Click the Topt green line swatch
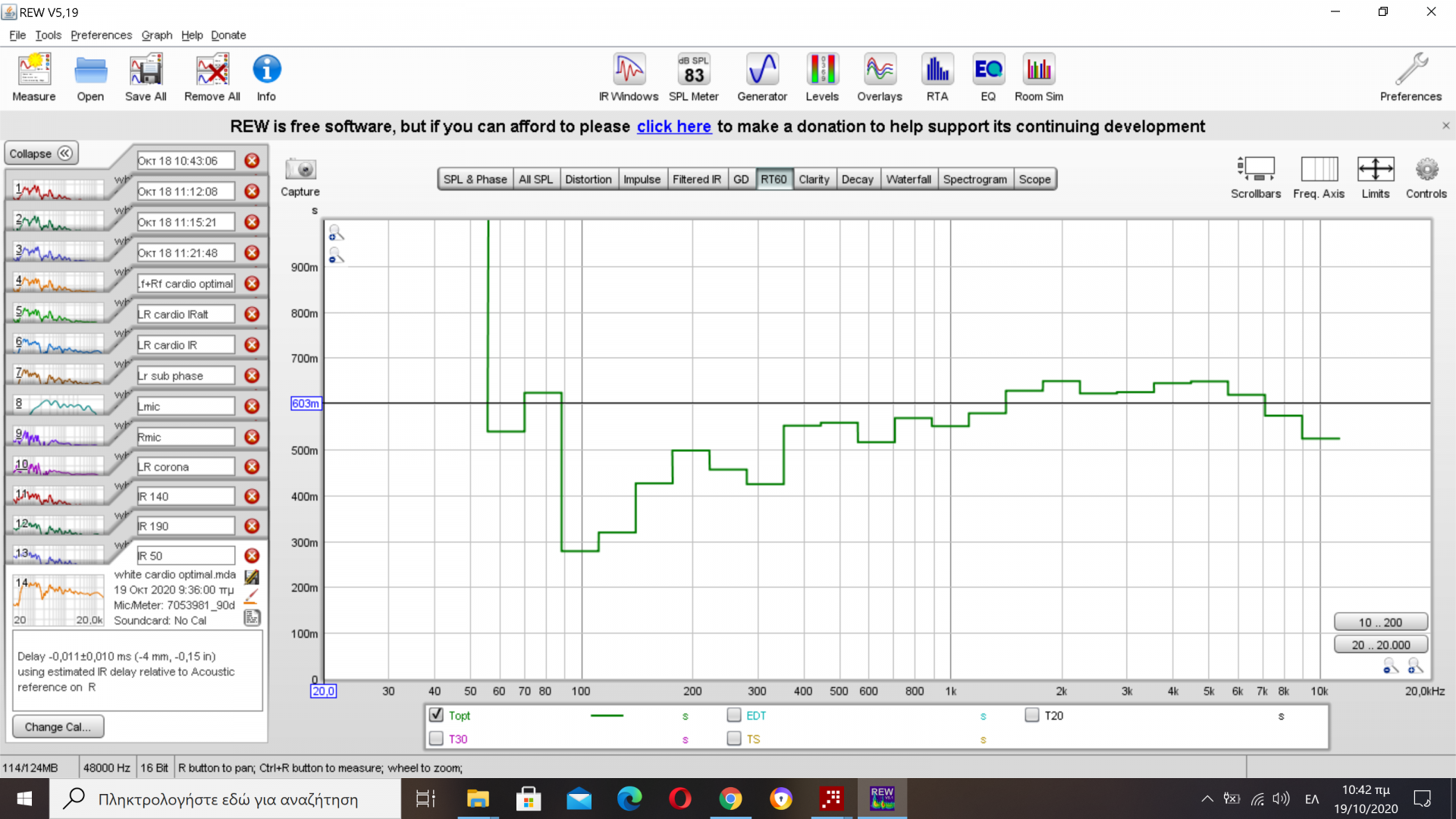 pyautogui.click(x=607, y=715)
